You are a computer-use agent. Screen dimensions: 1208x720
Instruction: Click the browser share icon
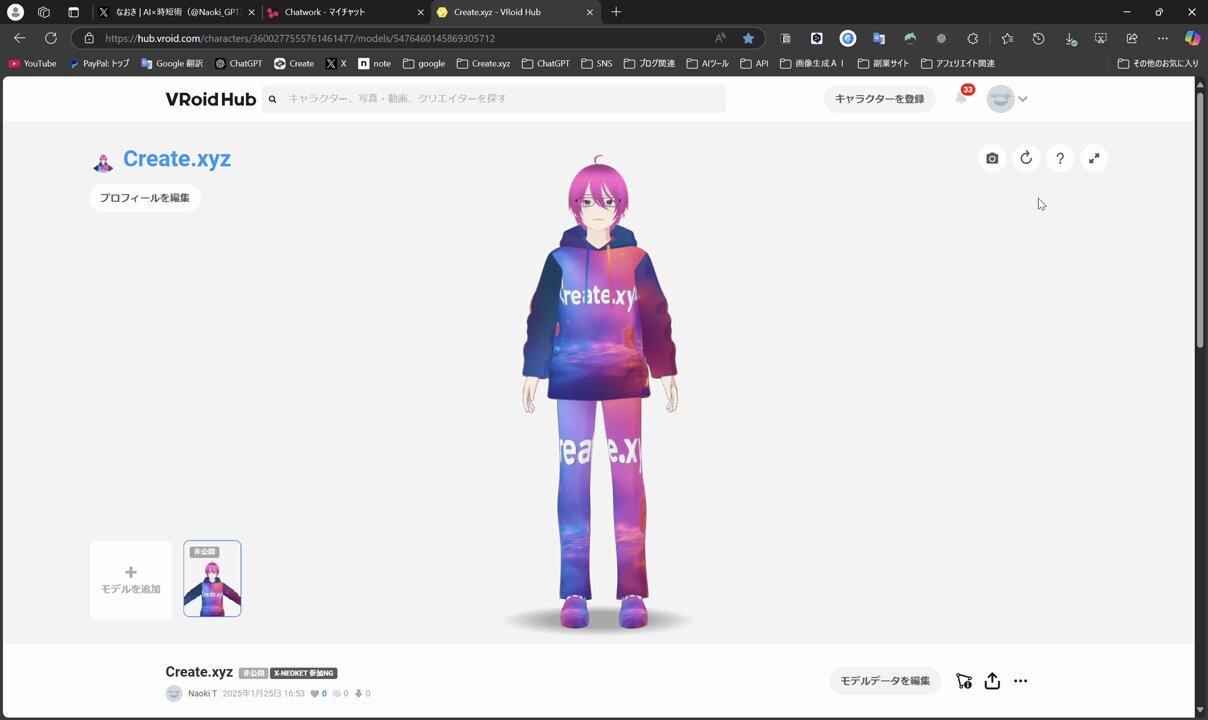click(x=1132, y=38)
